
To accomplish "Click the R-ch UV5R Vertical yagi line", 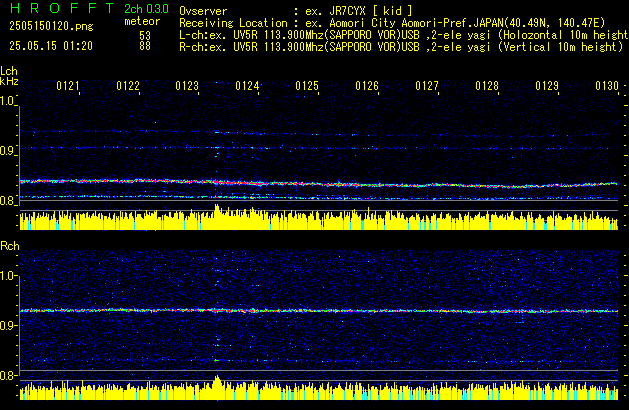I will [401, 47].
